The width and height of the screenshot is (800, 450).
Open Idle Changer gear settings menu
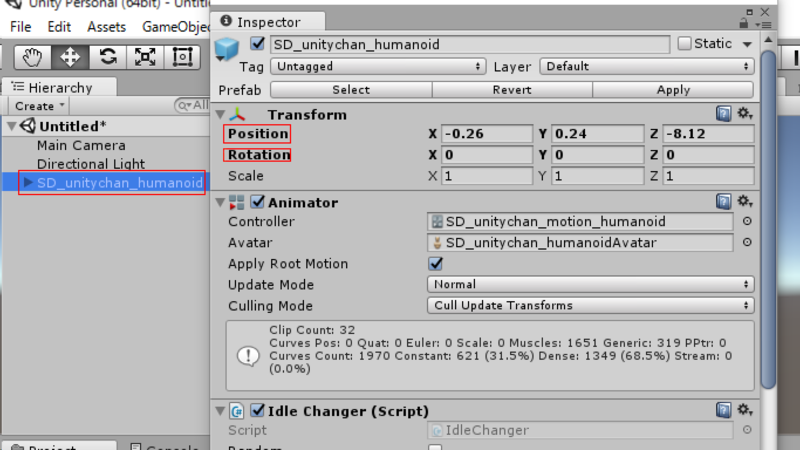[745, 410]
